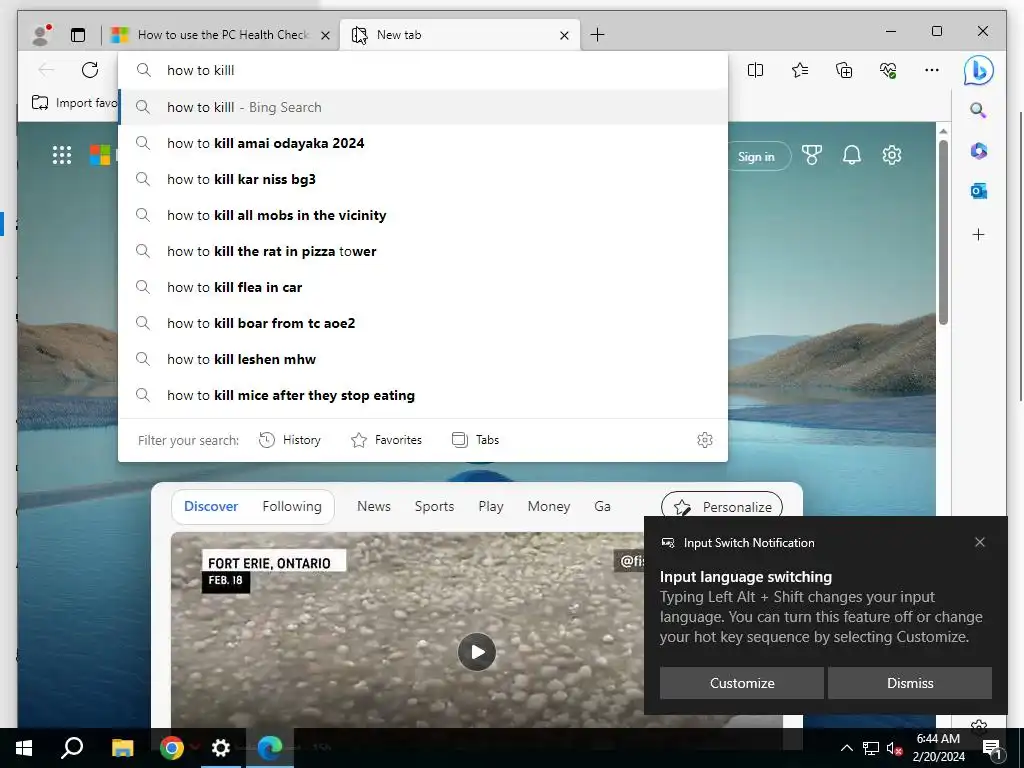
Task: Refresh the page with reload icon
Action: click(90, 70)
